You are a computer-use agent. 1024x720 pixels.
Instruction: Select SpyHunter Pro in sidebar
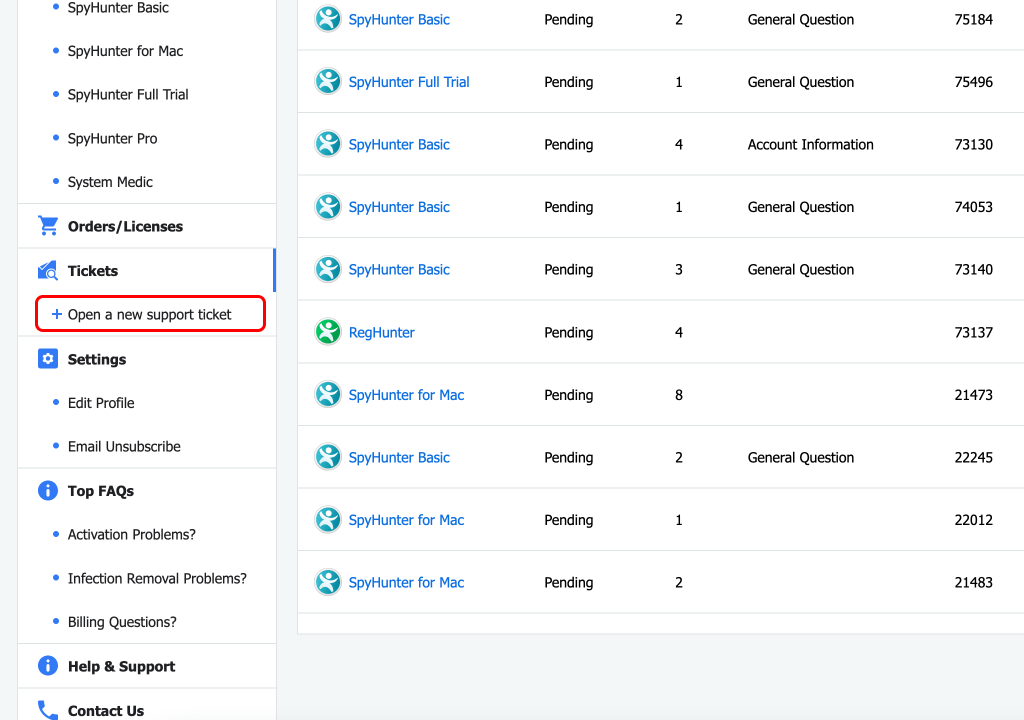(112, 138)
